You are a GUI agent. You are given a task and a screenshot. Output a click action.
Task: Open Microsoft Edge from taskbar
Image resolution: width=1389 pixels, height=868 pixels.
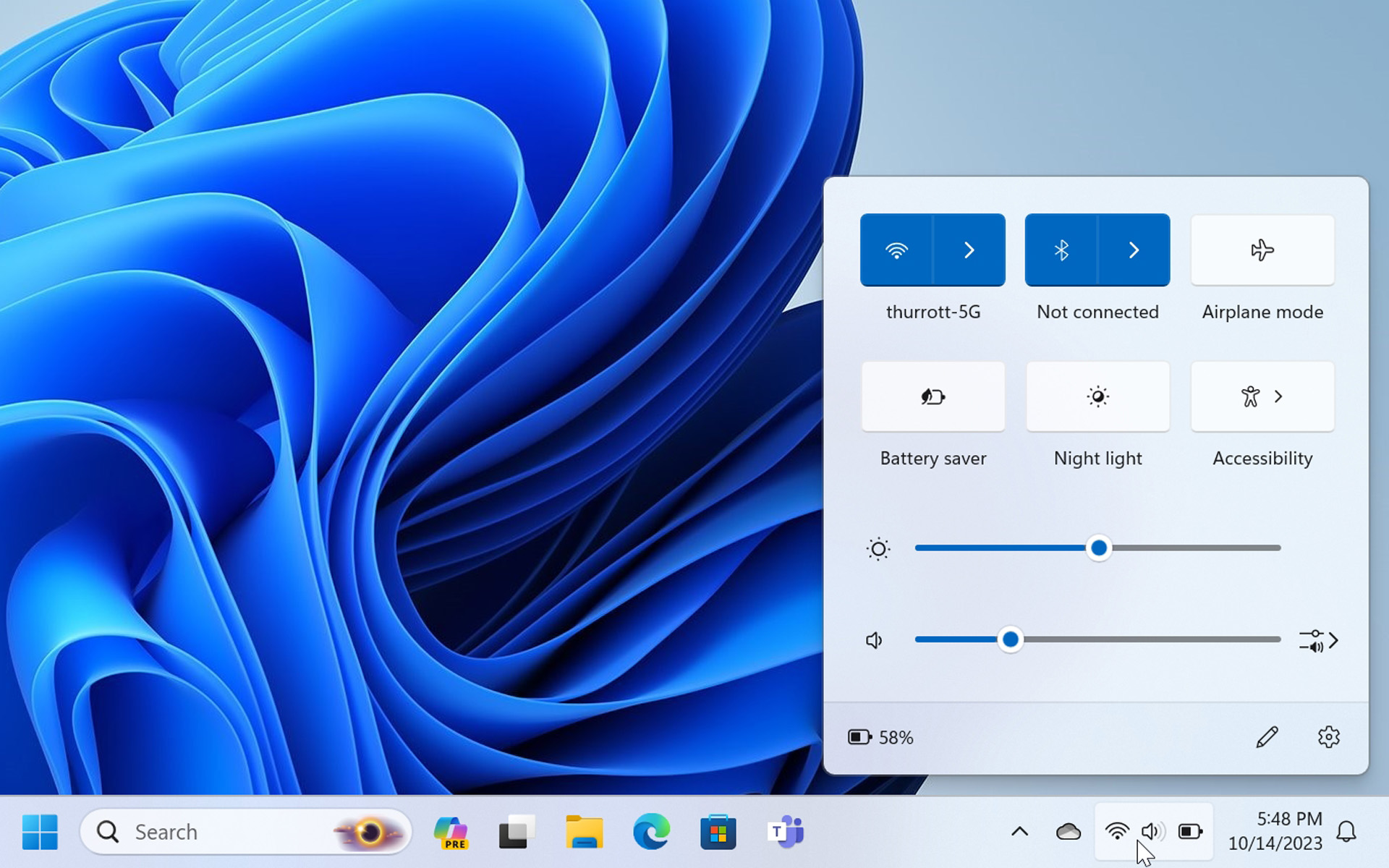click(x=651, y=832)
